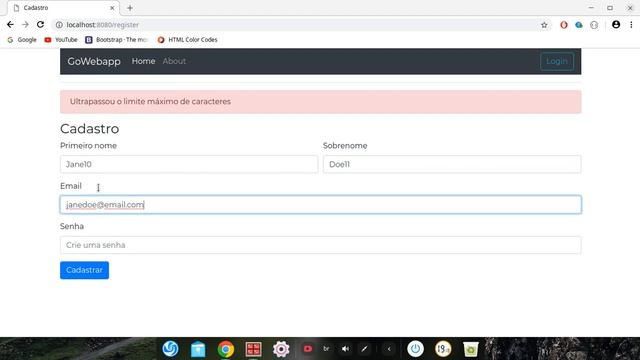
Task: Open the red Opera extension icon
Action: pos(564,25)
